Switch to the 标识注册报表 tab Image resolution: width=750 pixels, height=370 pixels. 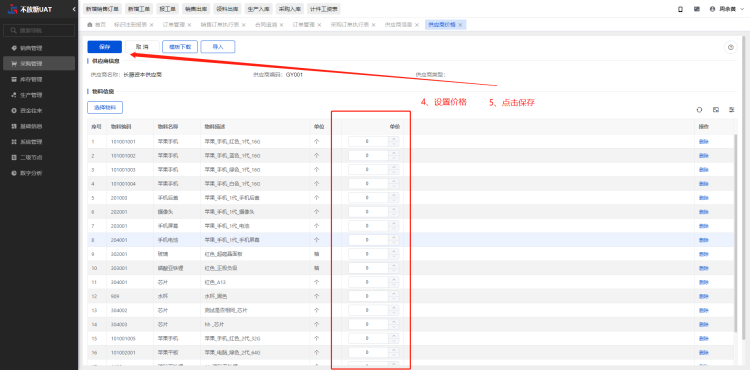[131, 24]
